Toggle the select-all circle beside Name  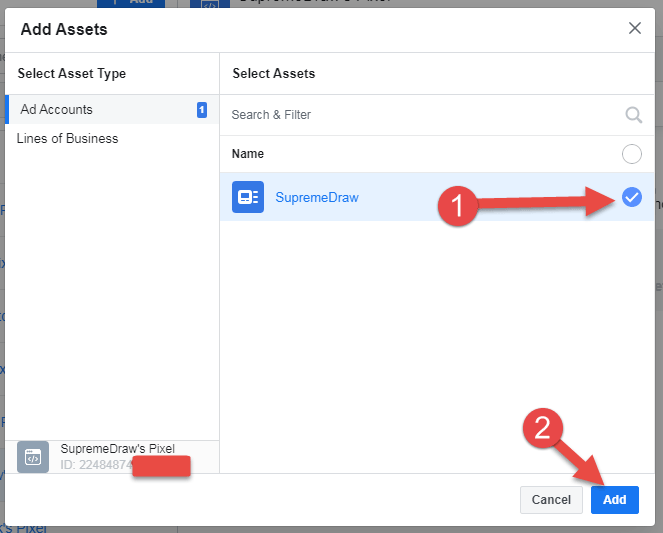[x=631, y=154]
